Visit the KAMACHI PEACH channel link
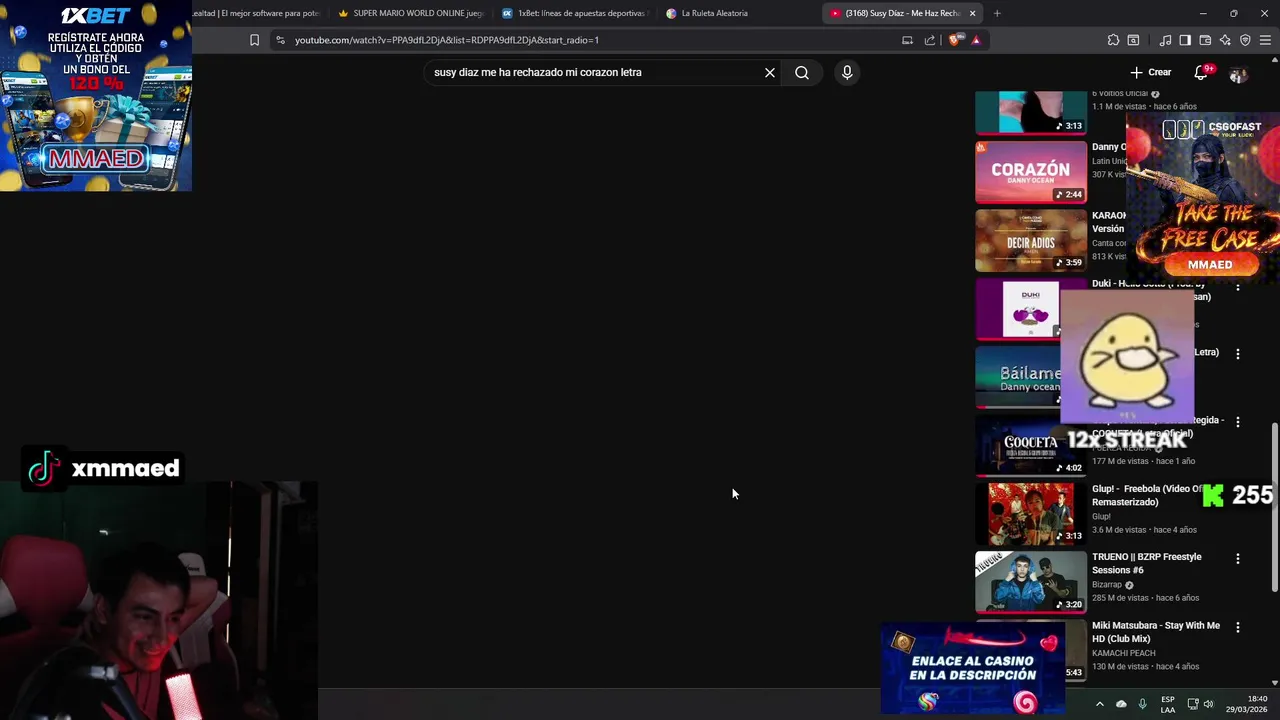 click(x=1124, y=653)
